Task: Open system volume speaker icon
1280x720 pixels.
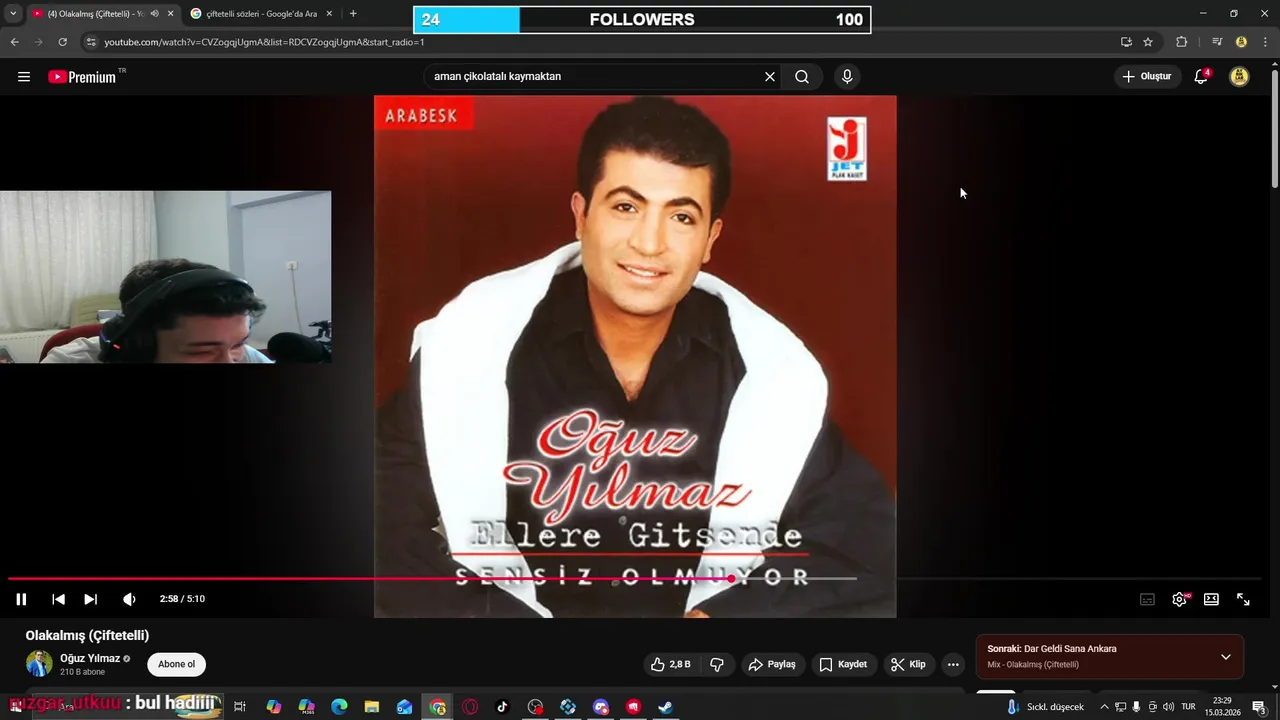Action: point(1168,707)
